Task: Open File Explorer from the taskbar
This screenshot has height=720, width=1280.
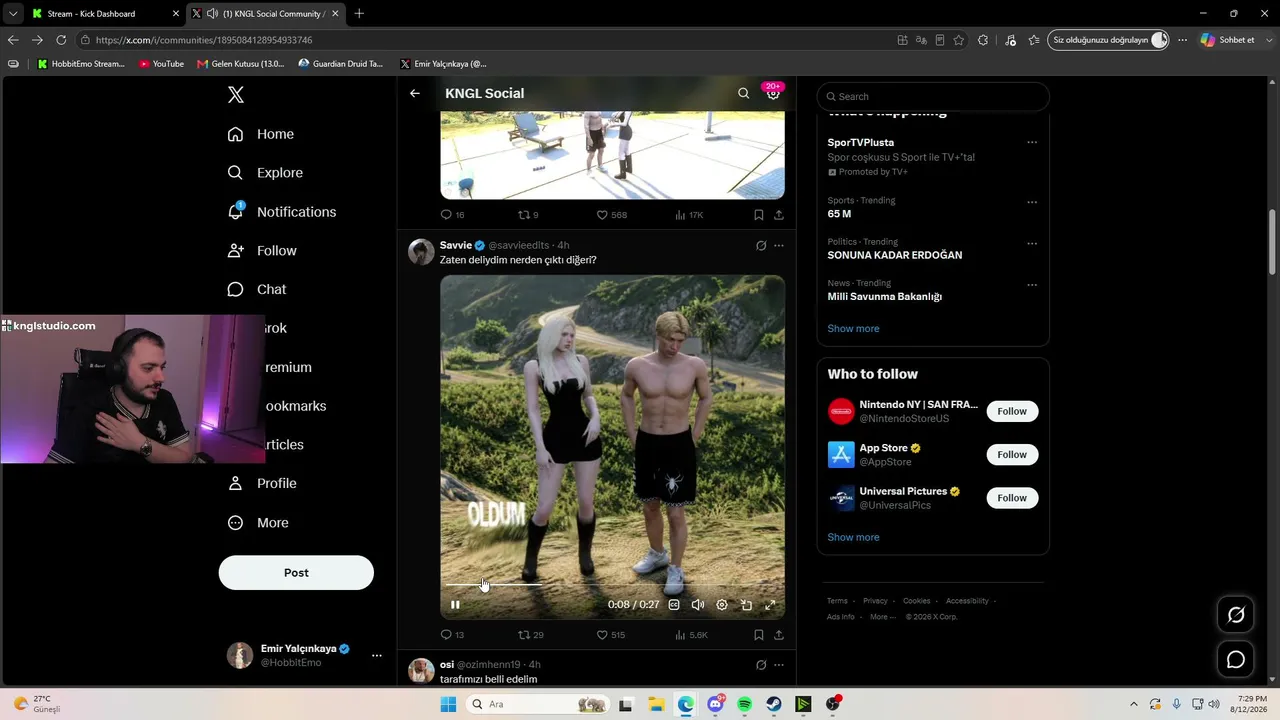Action: coord(655,704)
